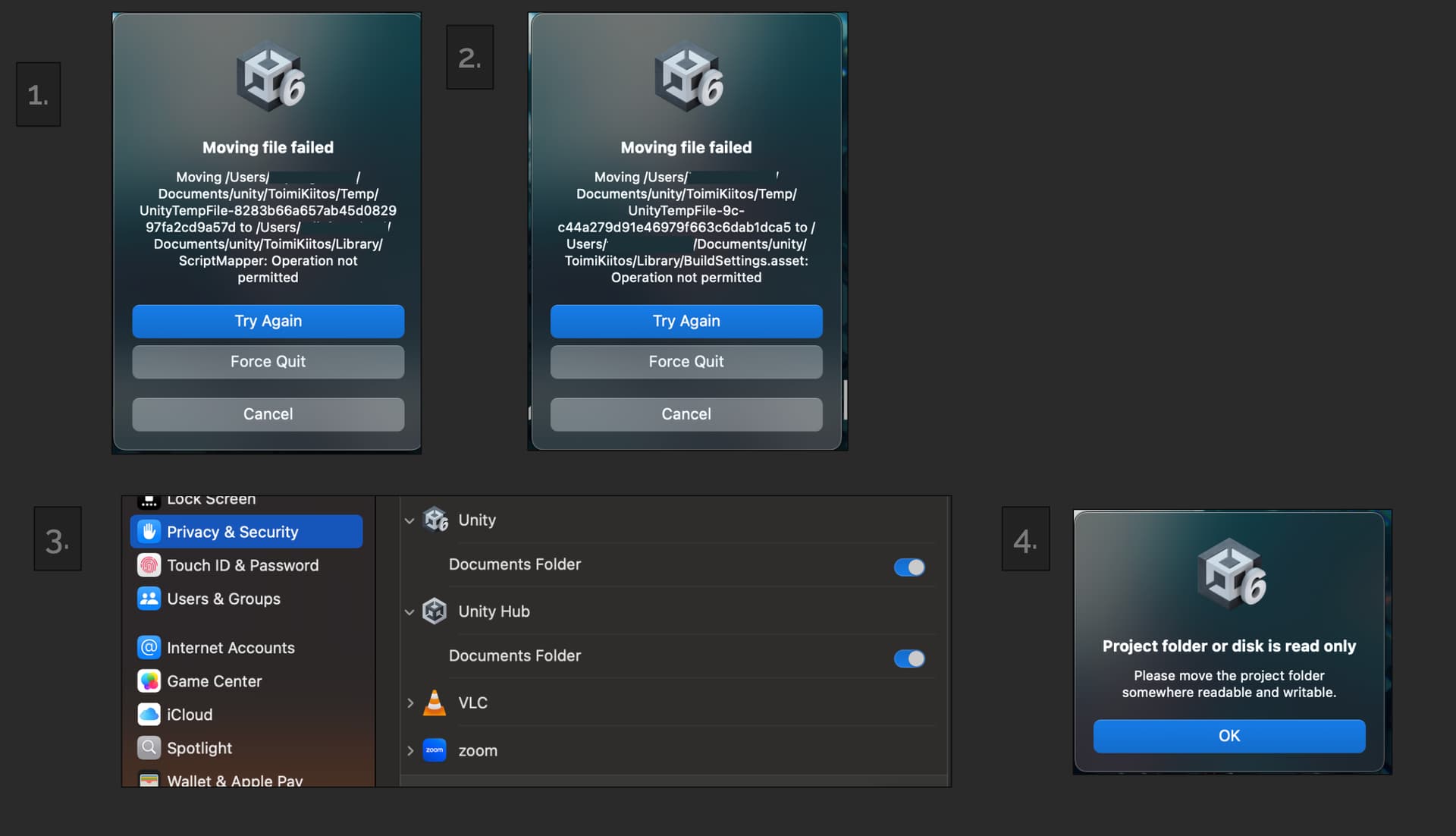This screenshot has height=836, width=1456.
Task: Click the Game Center icon
Action: point(149,681)
